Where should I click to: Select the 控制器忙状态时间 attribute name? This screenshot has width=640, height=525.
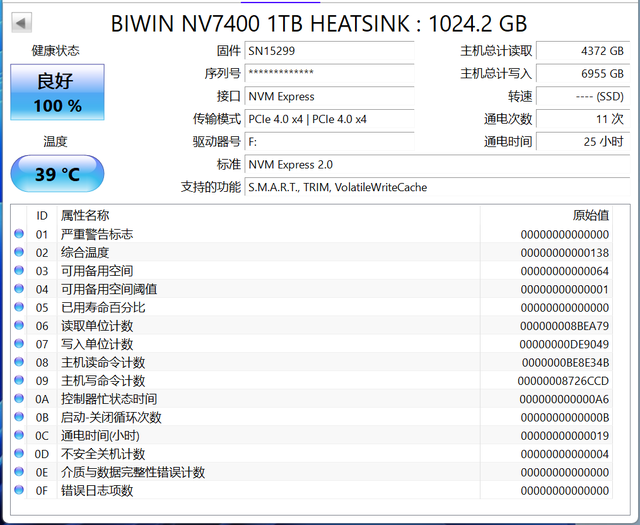coord(109,399)
